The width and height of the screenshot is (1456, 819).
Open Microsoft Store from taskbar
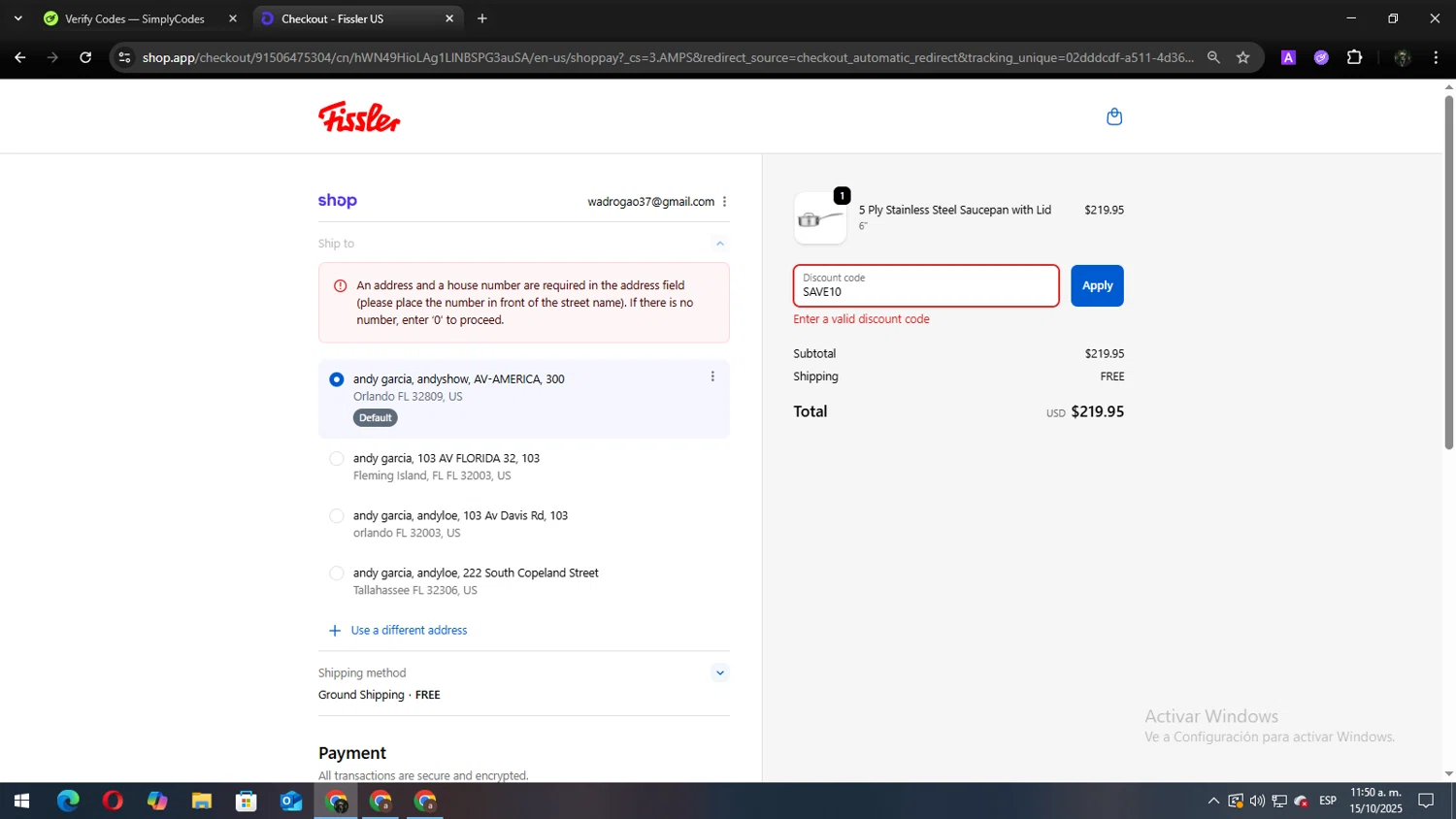pyautogui.click(x=247, y=801)
